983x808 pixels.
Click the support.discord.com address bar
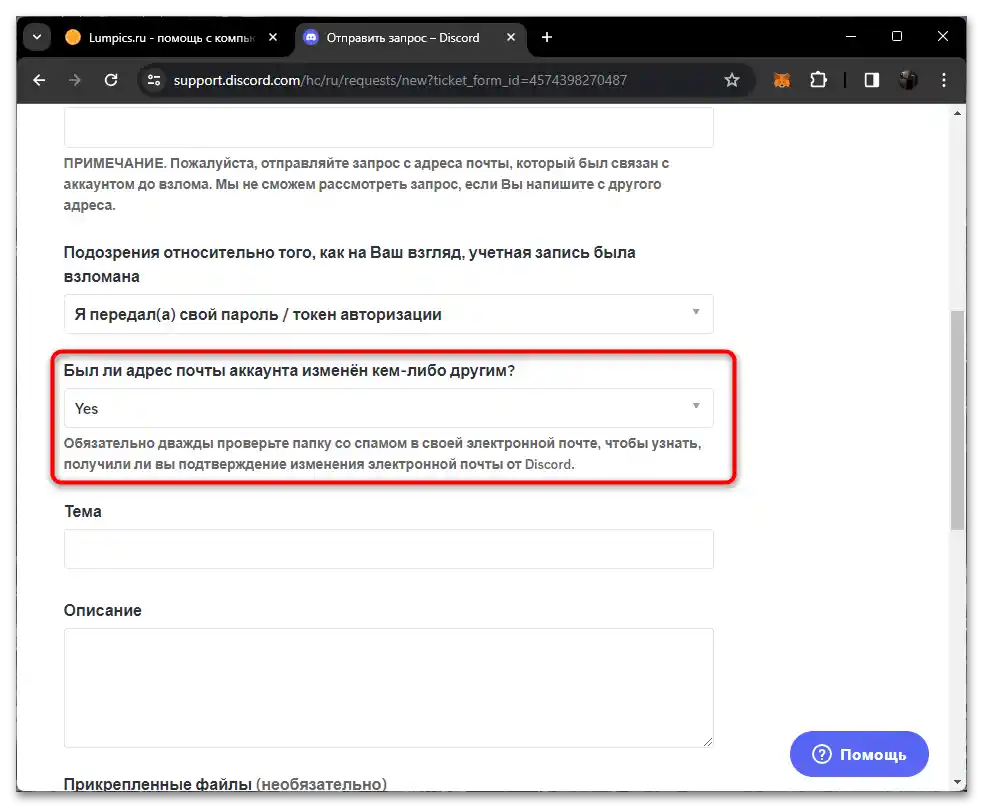coord(400,80)
